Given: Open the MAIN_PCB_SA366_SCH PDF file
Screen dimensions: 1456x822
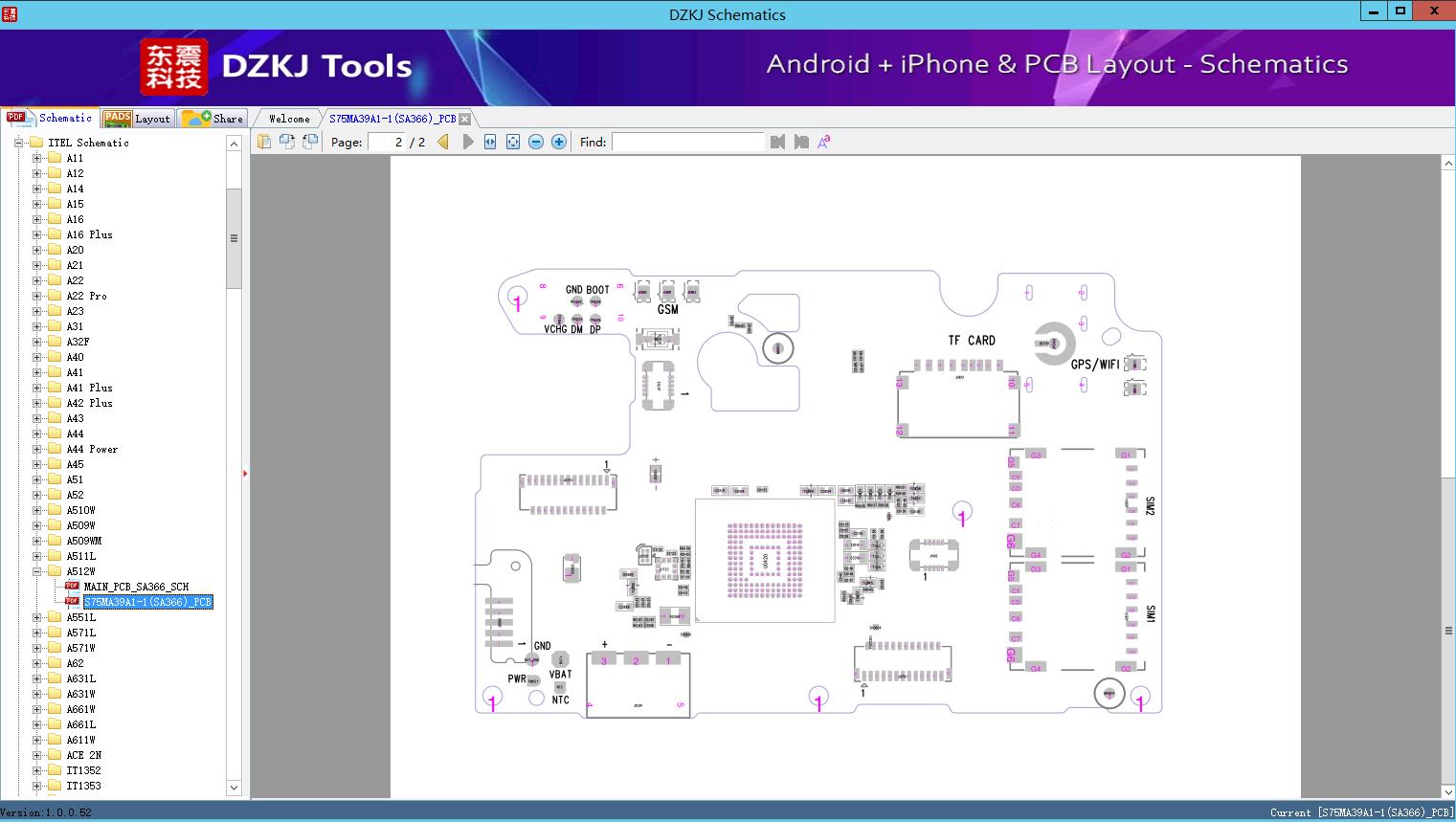Looking at the screenshot, I should [136, 587].
